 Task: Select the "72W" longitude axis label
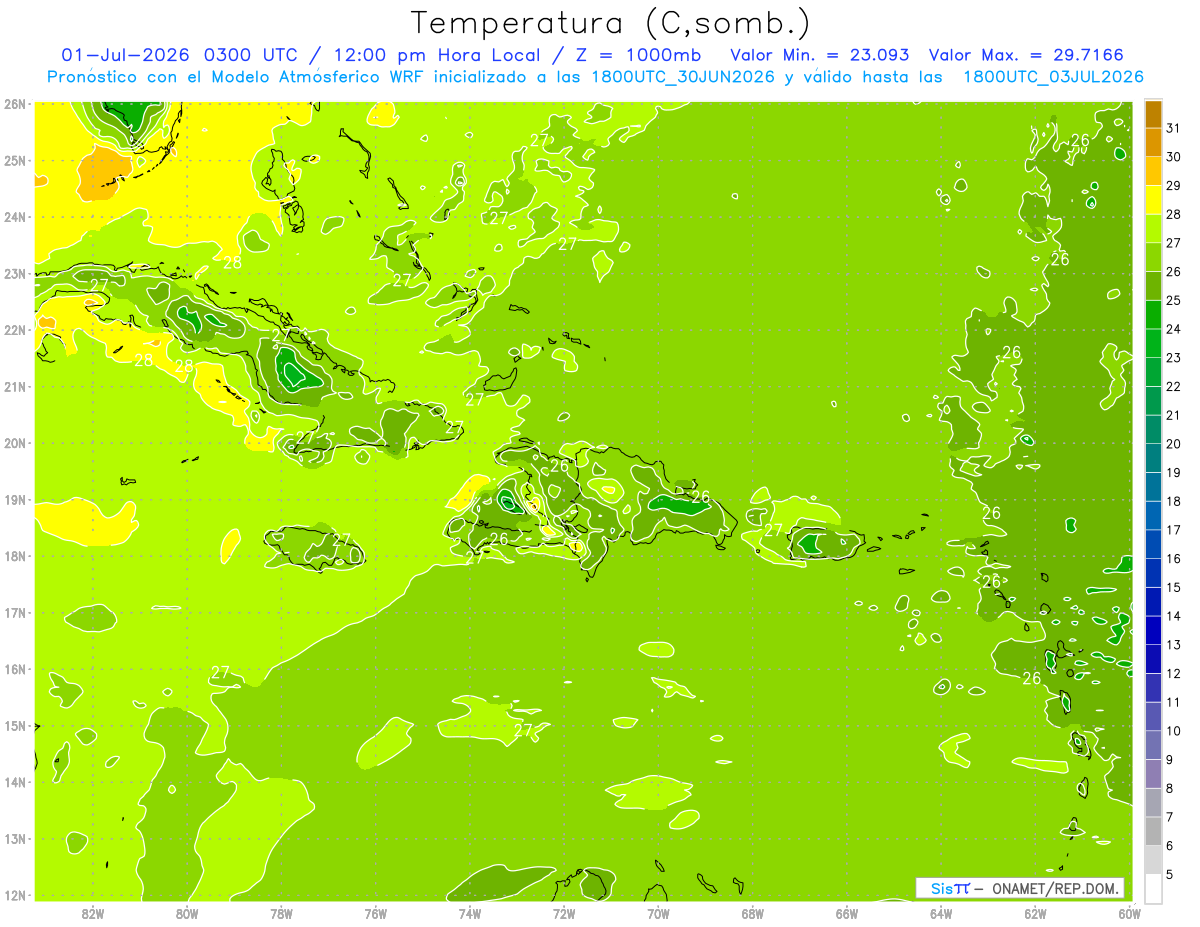click(564, 913)
